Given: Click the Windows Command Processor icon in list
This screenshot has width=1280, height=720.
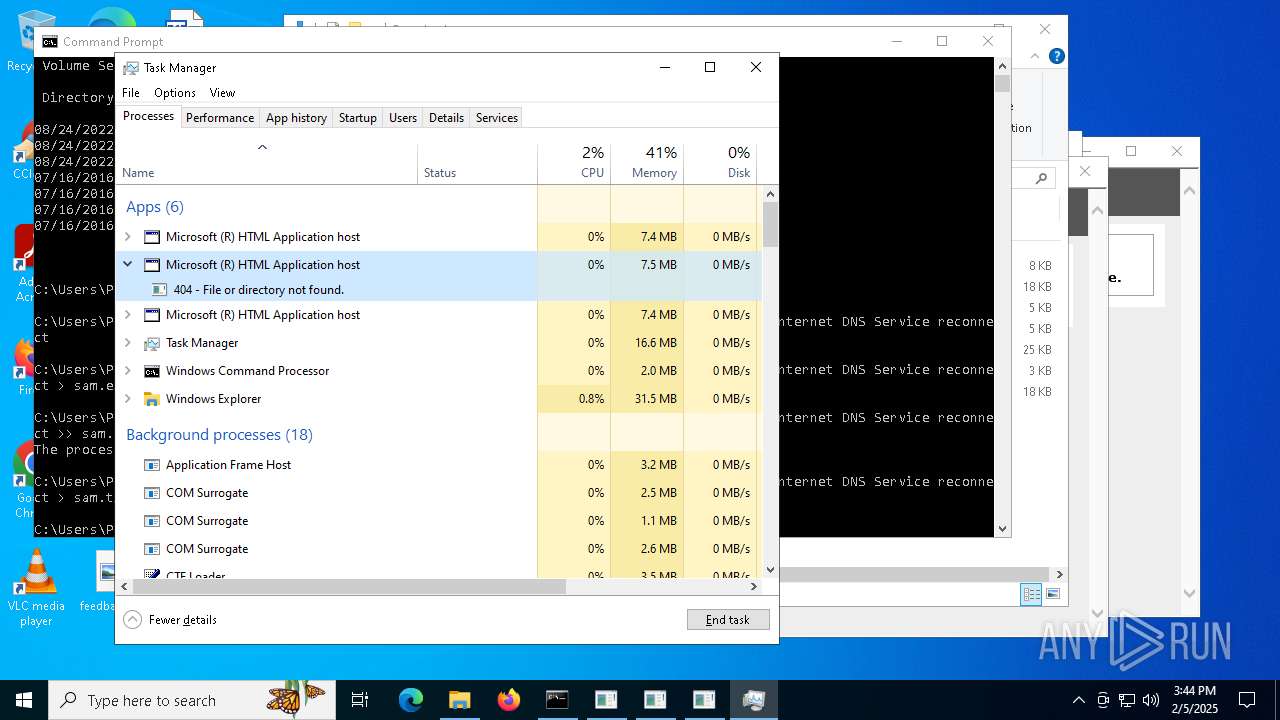Looking at the screenshot, I should click(152, 371).
